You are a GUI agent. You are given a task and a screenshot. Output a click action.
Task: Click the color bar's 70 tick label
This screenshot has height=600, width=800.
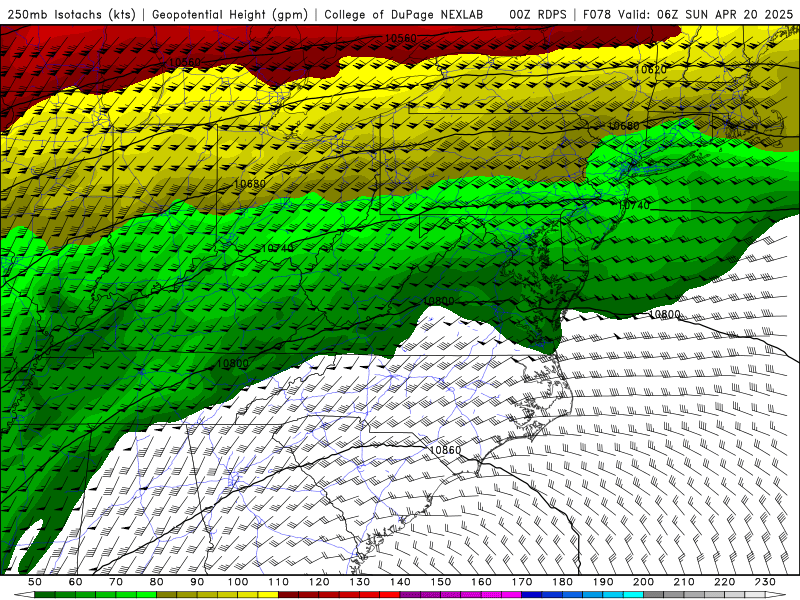click(116, 582)
